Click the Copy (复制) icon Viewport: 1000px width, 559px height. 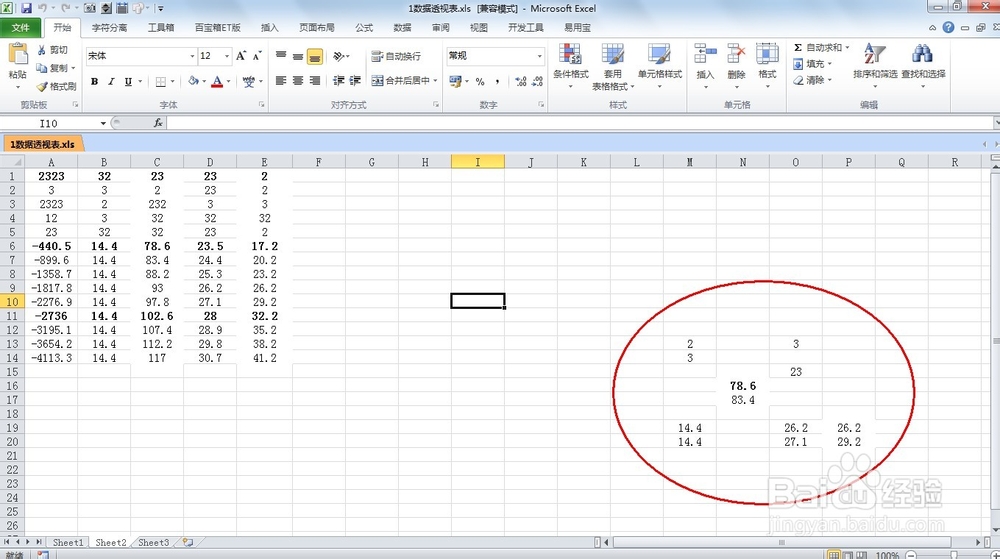42,68
